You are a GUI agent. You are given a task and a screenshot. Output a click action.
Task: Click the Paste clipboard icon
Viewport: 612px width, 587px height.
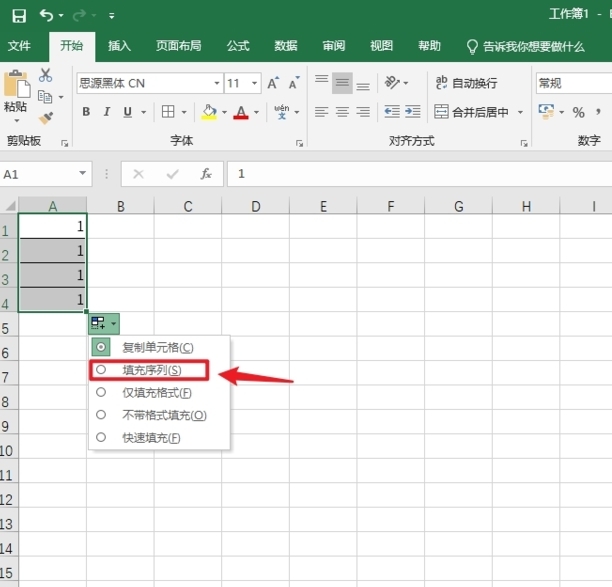click(17, 84)
